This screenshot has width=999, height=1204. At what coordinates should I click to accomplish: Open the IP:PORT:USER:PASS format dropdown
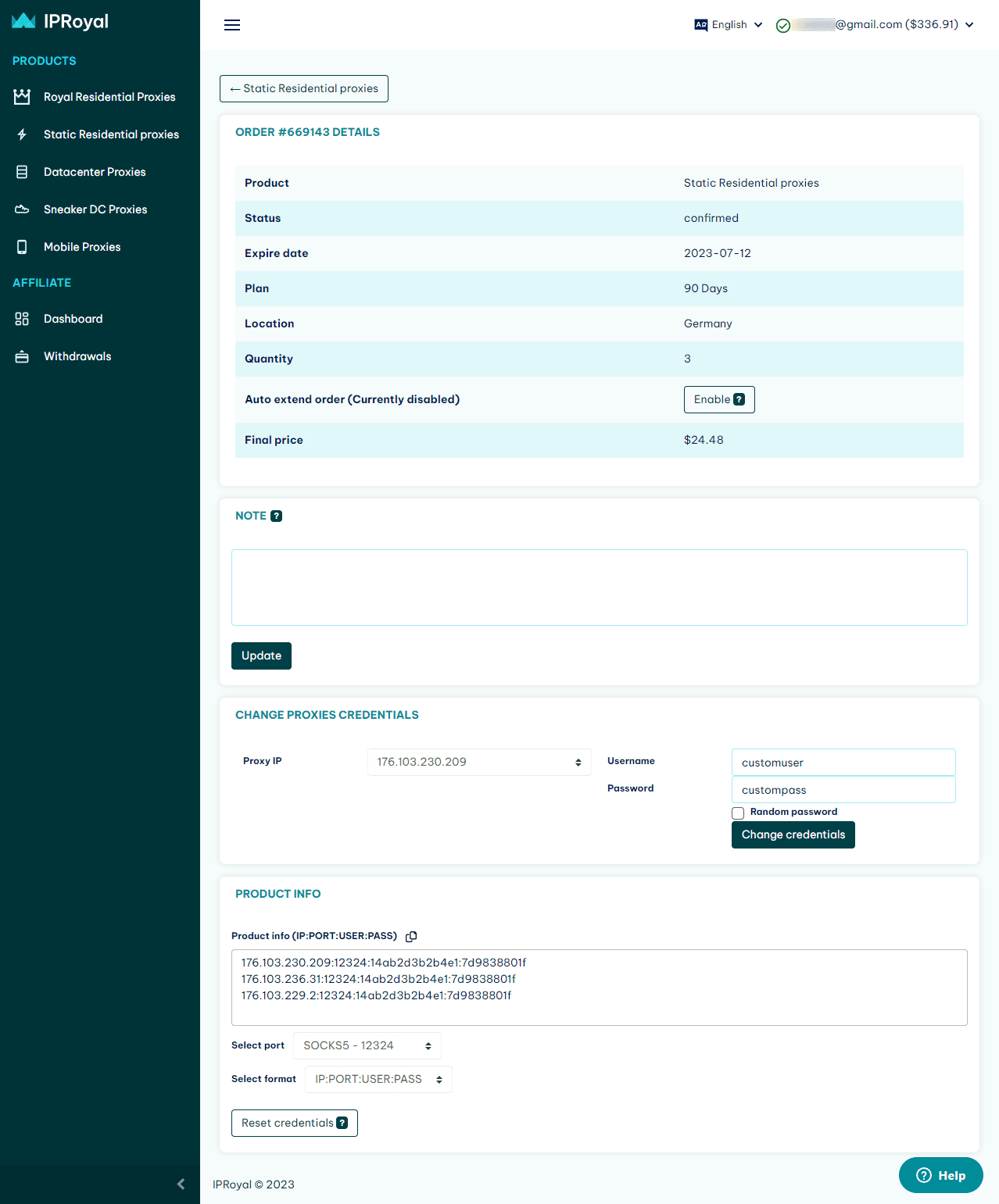[x=378, y=1079]
